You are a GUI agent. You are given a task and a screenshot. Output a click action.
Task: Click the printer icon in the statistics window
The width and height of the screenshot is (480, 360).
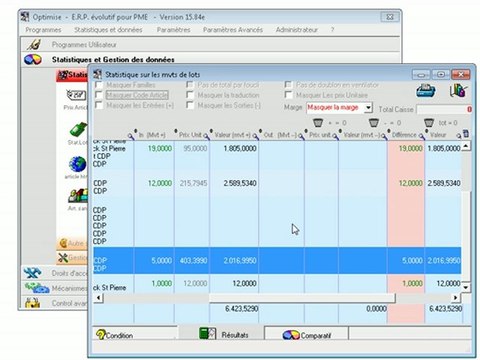426,90
